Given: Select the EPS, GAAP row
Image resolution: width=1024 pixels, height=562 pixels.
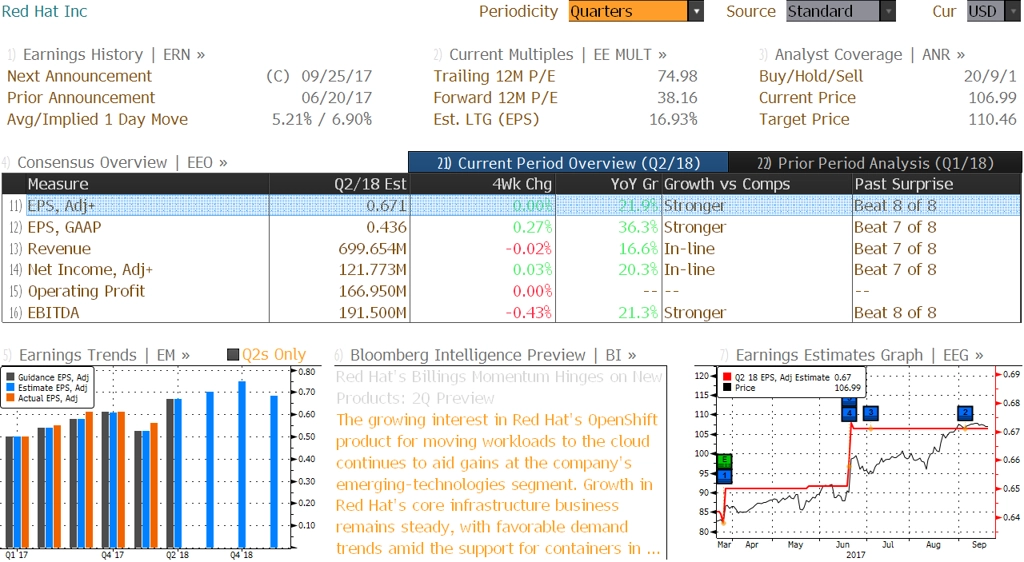Looking at the screenshot, I should click(x=511, y=227).
